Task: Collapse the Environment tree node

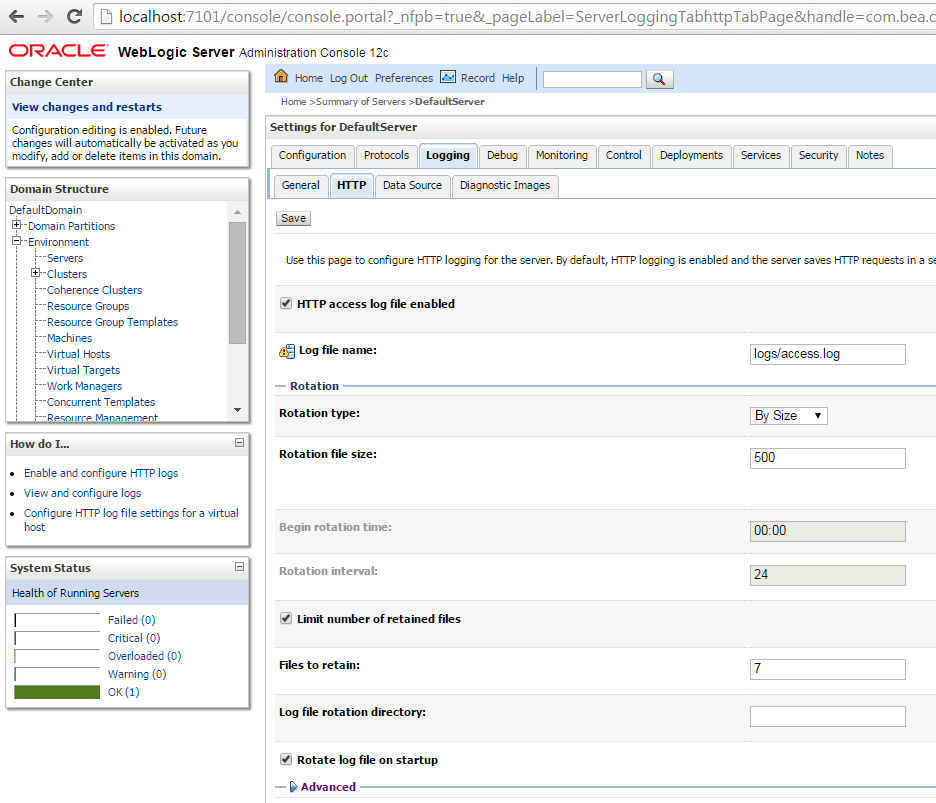Action: tap(17, 241)
